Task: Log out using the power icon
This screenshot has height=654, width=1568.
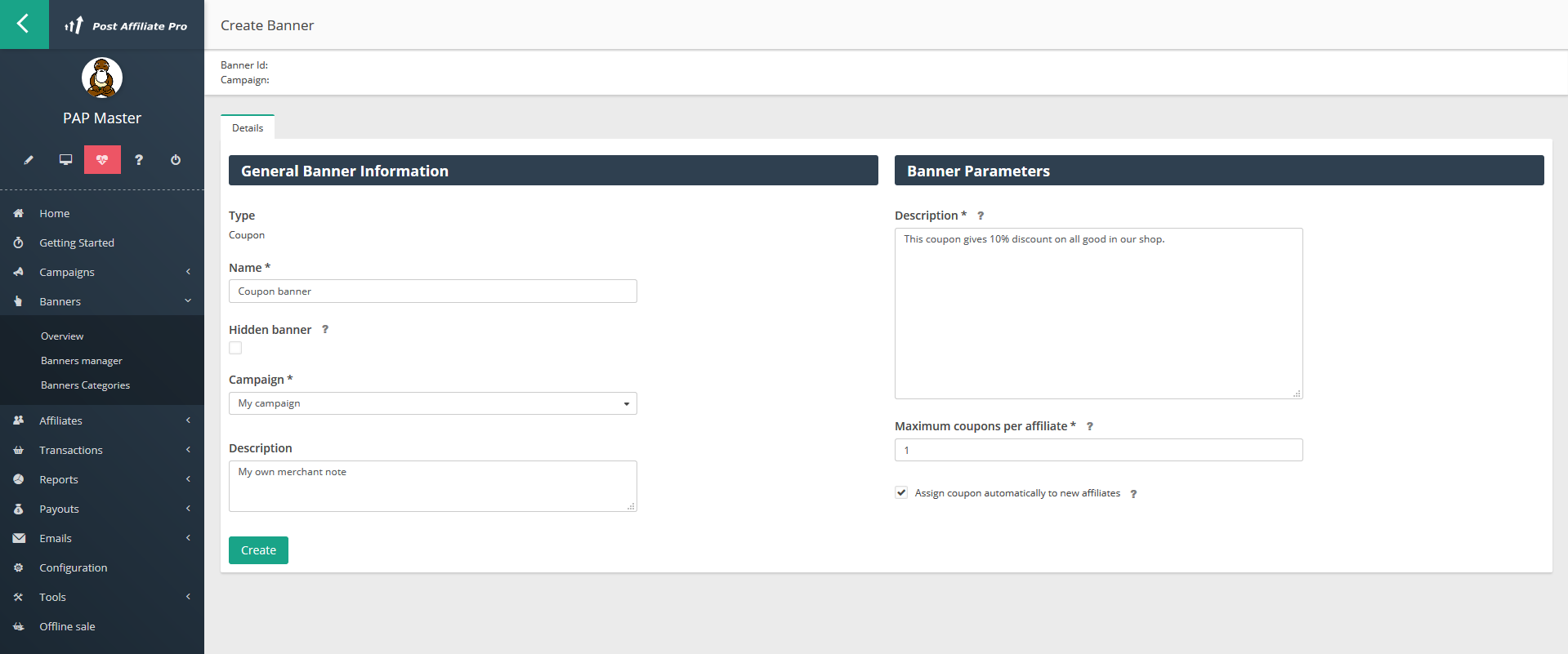Action: tap(175, 159)
